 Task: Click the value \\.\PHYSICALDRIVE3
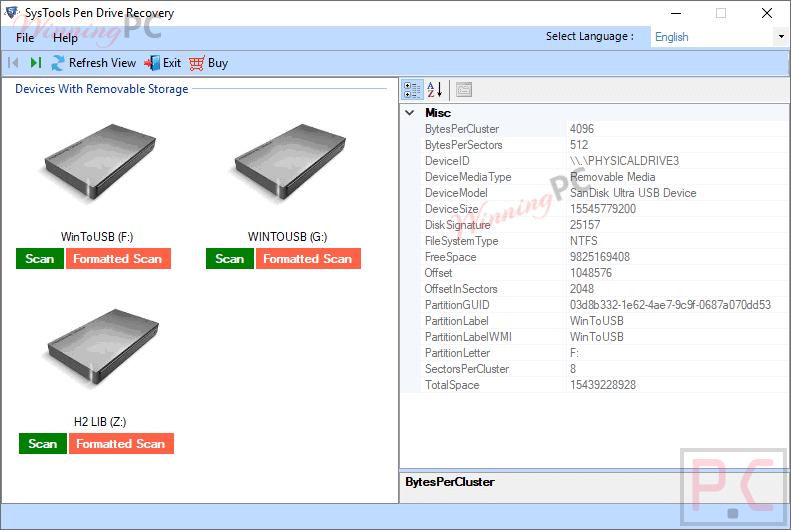pos(625,161)
